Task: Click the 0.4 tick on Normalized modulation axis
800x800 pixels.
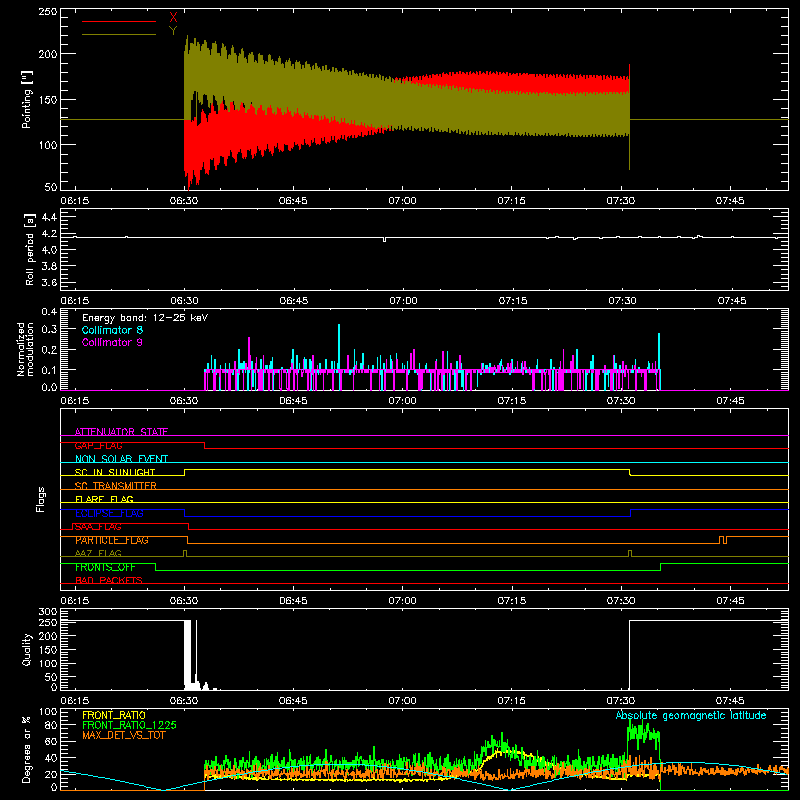Action: [49, 312]
